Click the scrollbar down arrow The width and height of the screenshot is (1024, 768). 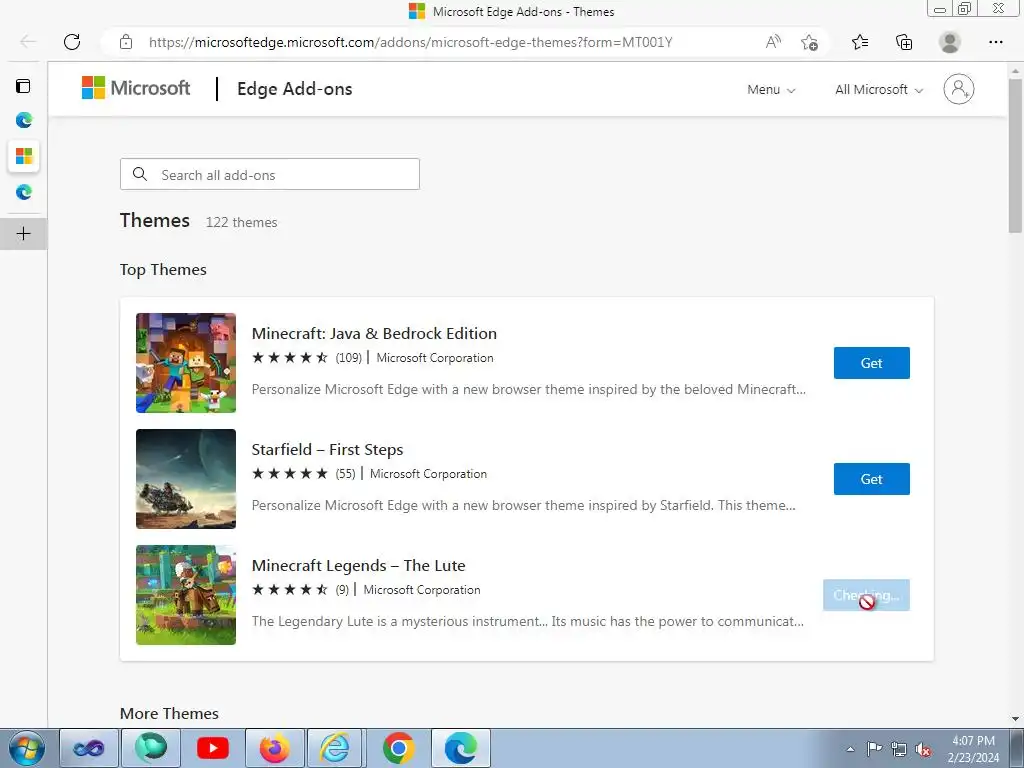[x=1016, y=718]
